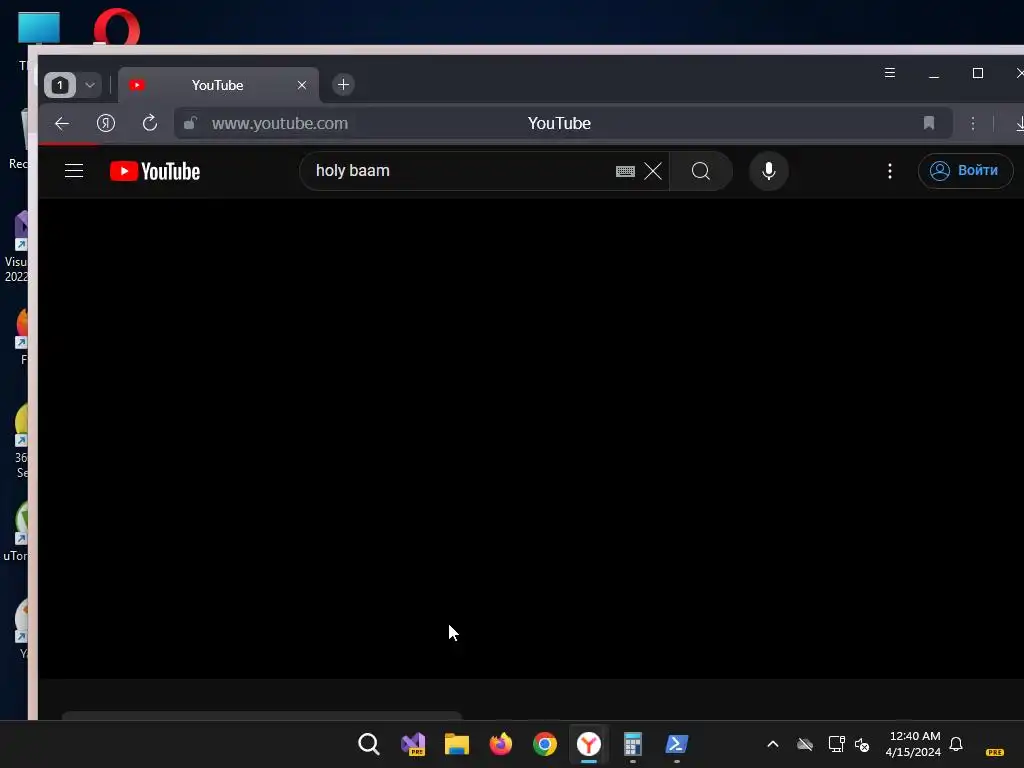This screenshot has width=1024, height=768.
Task: Open the notifications bell
Action: (956, 744)
